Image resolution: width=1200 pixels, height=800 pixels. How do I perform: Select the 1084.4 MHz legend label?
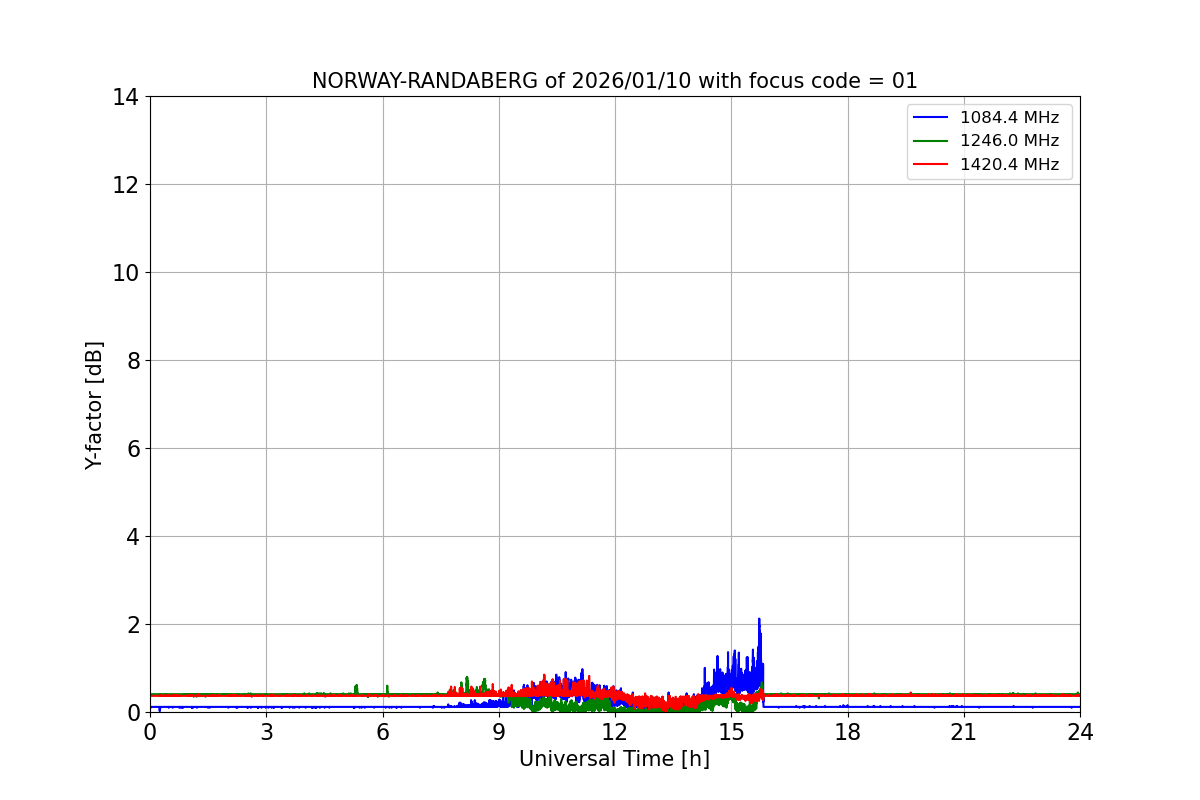[x=1009, y=118]
